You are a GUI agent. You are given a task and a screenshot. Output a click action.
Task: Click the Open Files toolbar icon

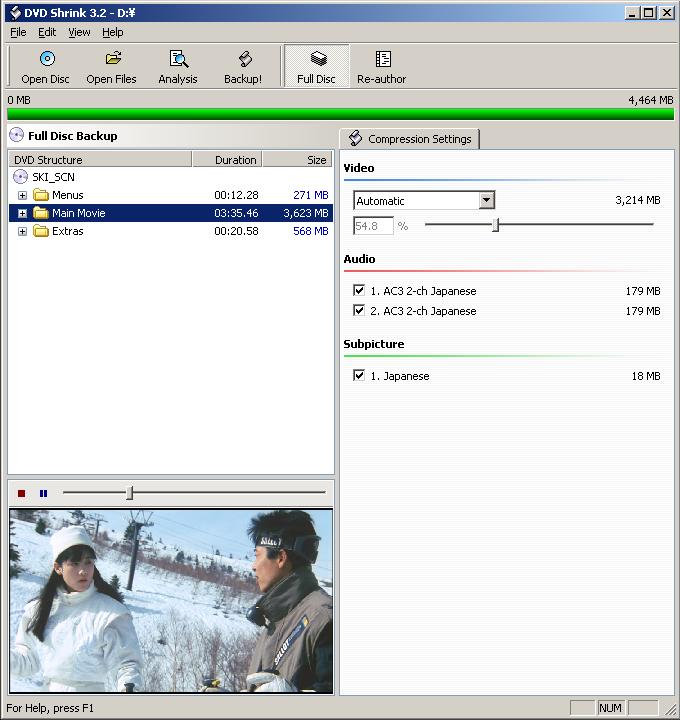pos(113,59)
